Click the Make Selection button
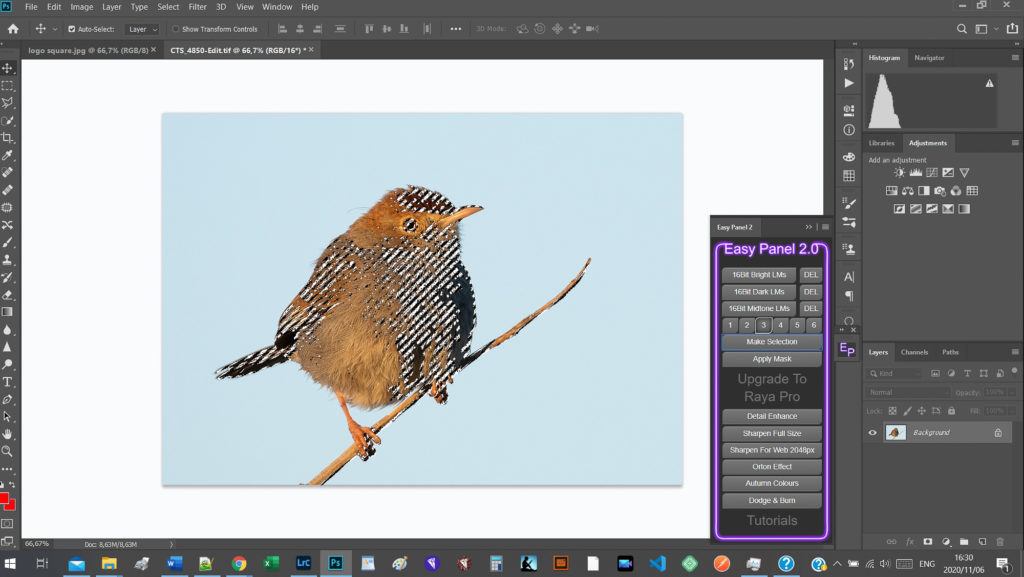The image size is (1024, 577). (x=772, y=342)
